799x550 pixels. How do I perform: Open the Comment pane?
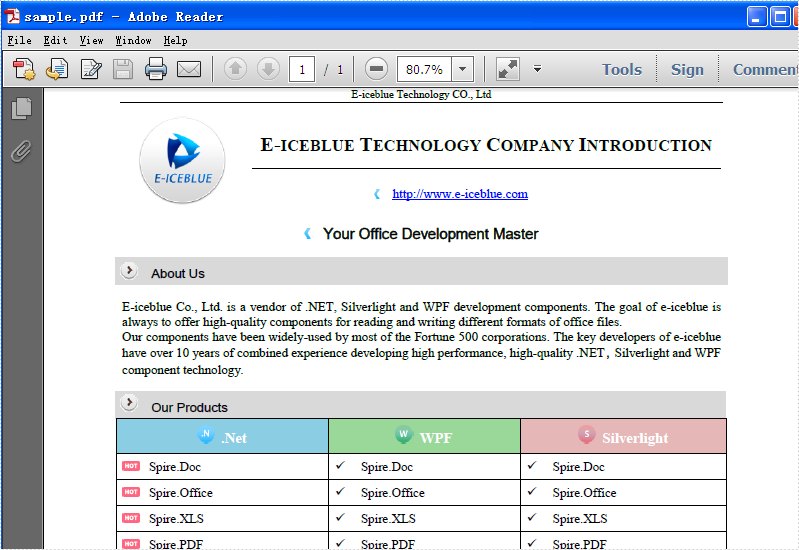(x=765, y=69)
